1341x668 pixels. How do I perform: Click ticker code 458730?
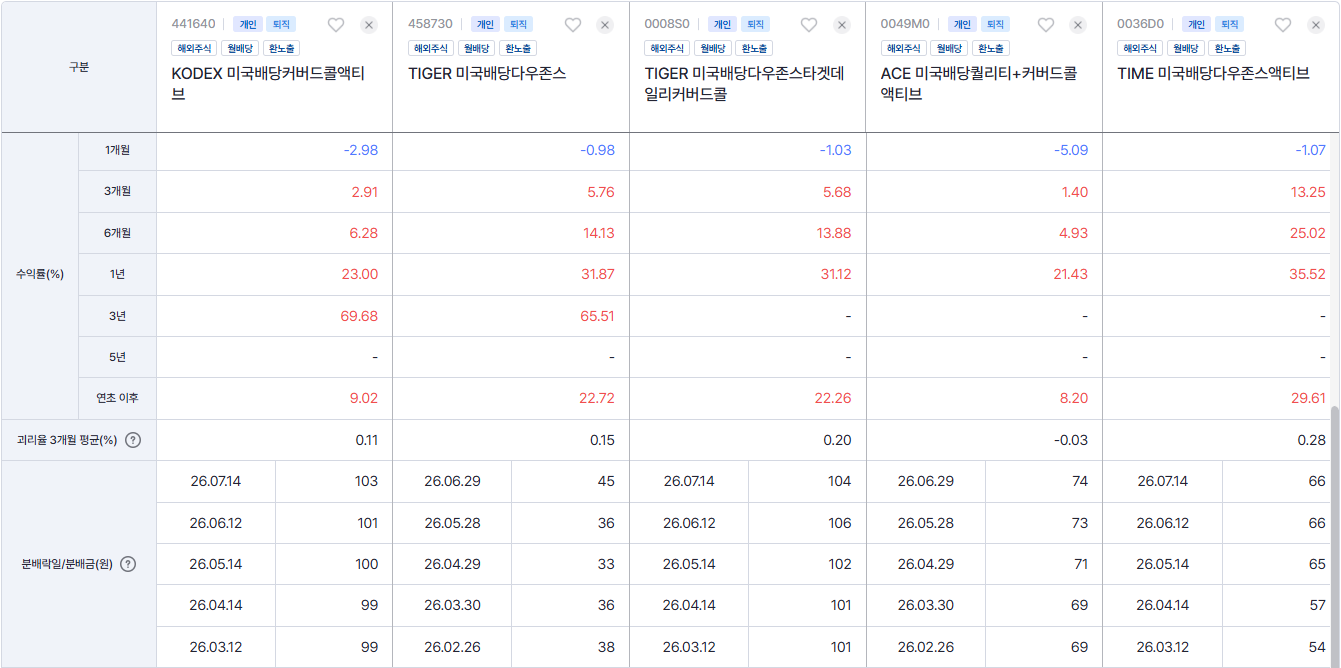[430, 24]
